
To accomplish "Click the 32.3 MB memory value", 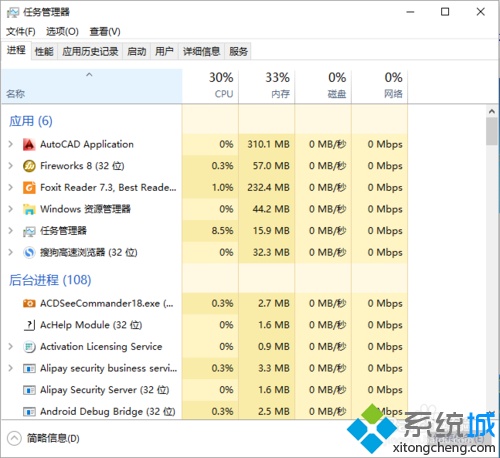I will 271,252.
